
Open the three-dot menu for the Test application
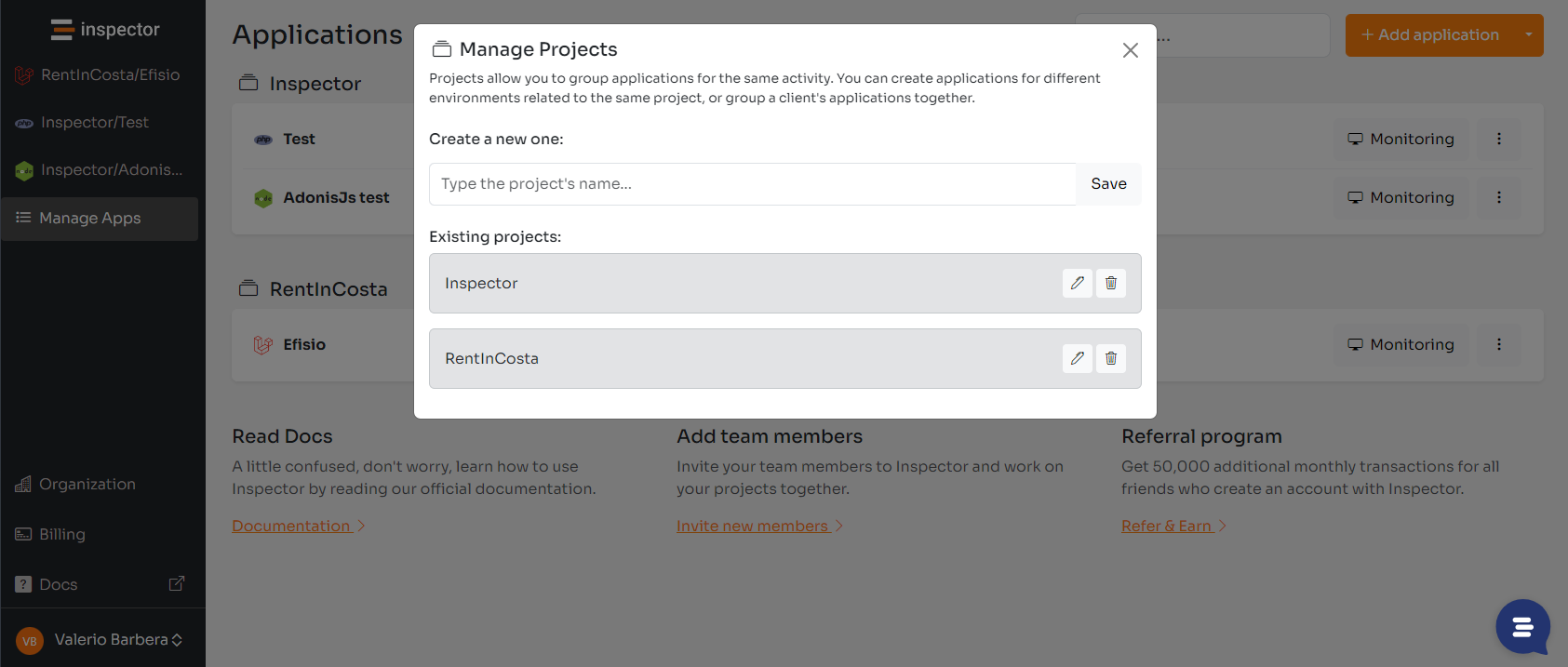click(1498, 139)
